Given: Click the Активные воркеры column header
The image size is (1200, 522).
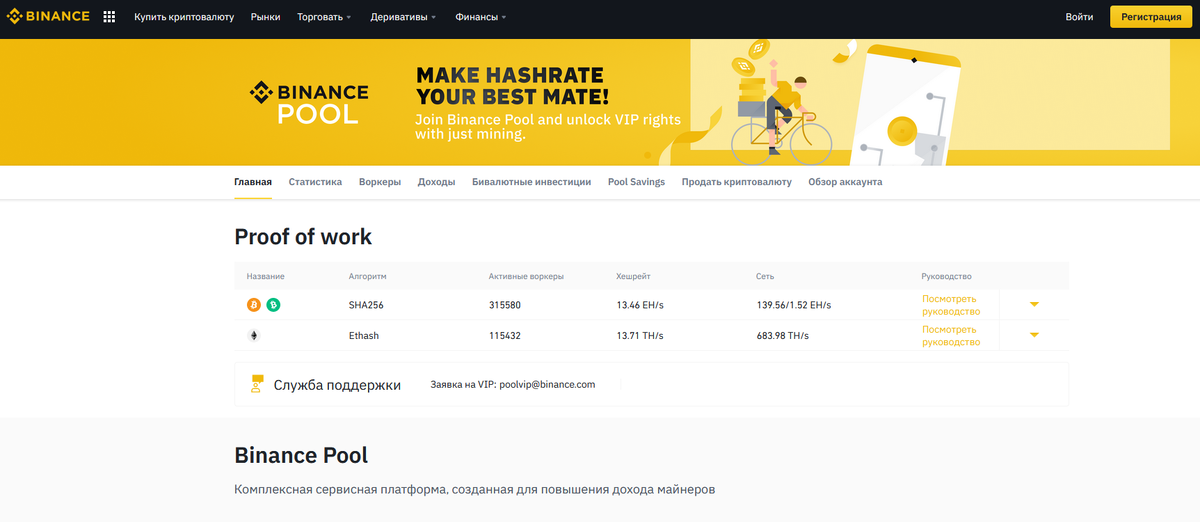Looking at the screenshot, I should 526,276.
